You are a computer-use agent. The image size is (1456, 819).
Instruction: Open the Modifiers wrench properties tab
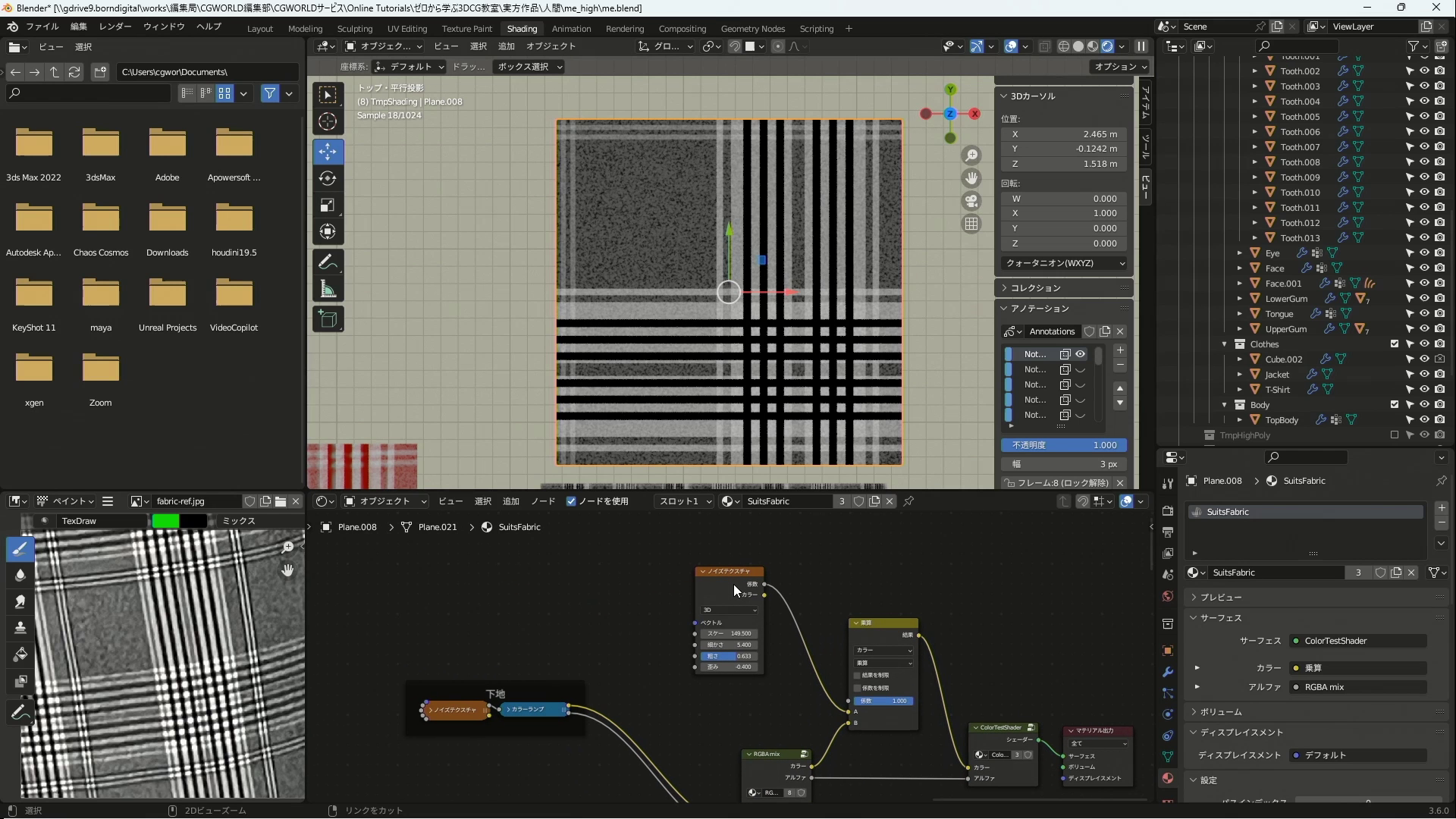click(1168, 672)
